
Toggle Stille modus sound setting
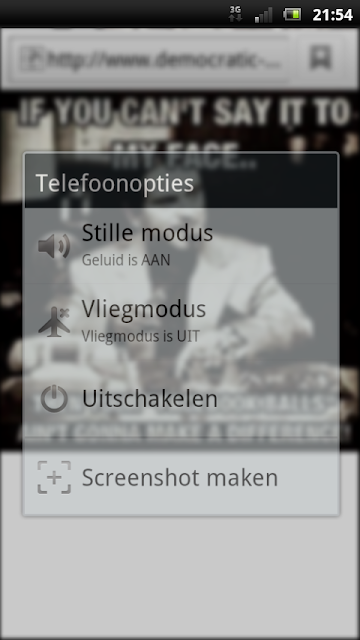(x=181, y=246)
